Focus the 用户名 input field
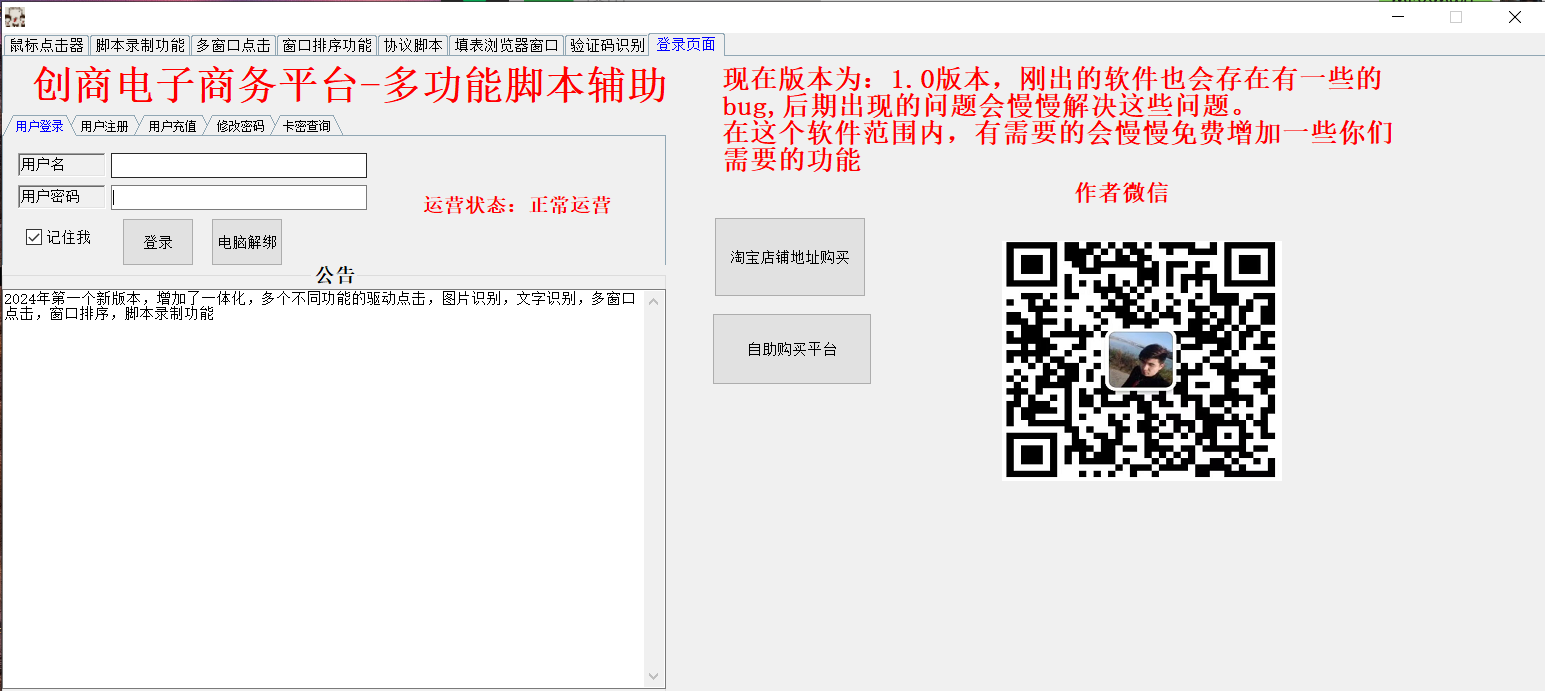Screen dimensions: 1545x691 (238, 165)
